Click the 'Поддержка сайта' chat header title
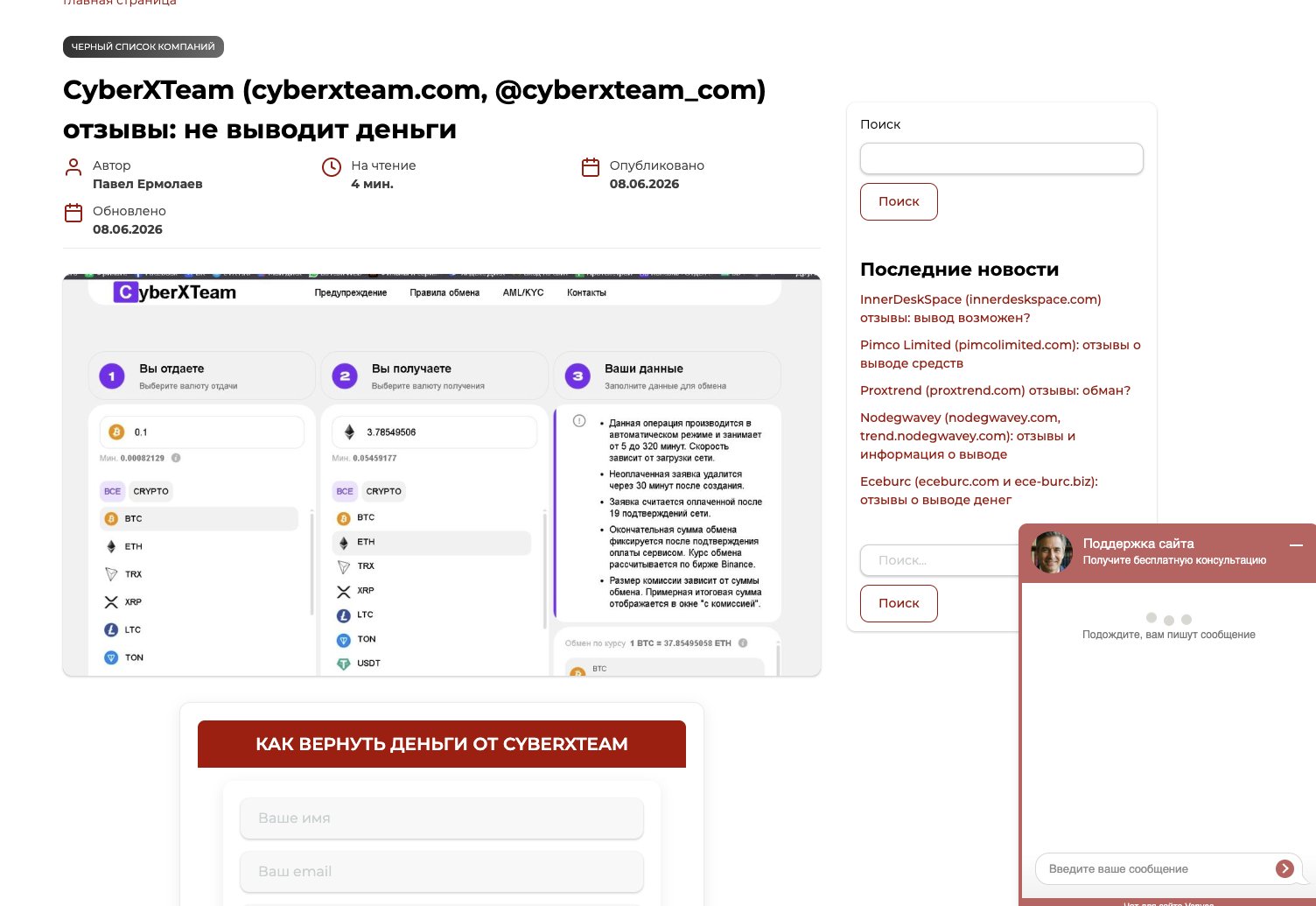1316x906 pixels. [x=1138, y=544]
